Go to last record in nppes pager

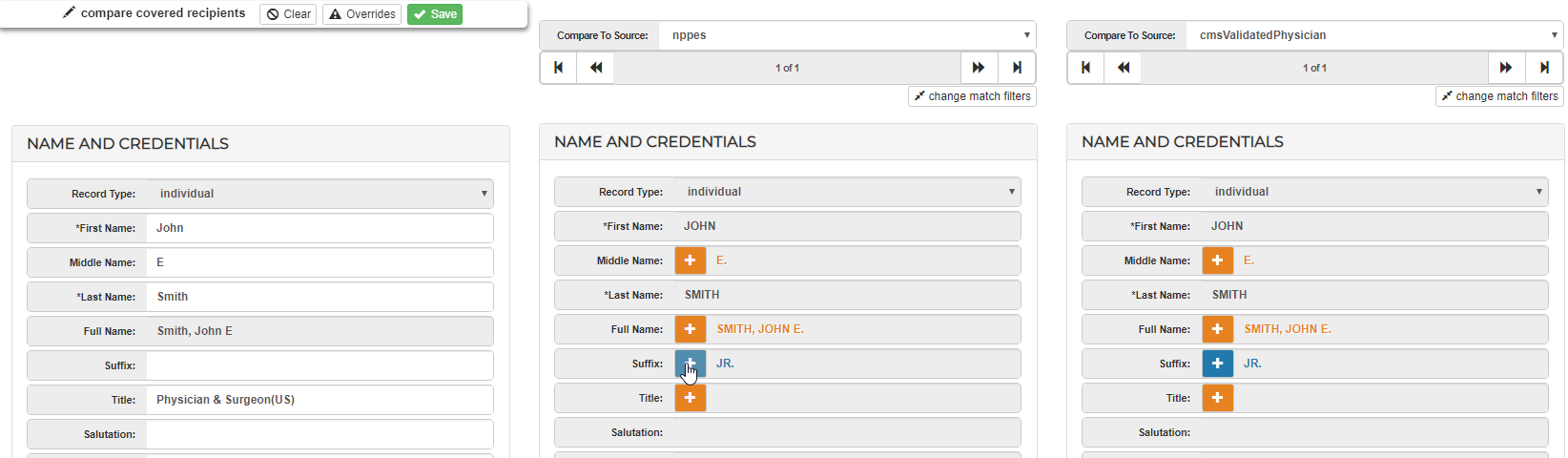tap(1017, 68)
